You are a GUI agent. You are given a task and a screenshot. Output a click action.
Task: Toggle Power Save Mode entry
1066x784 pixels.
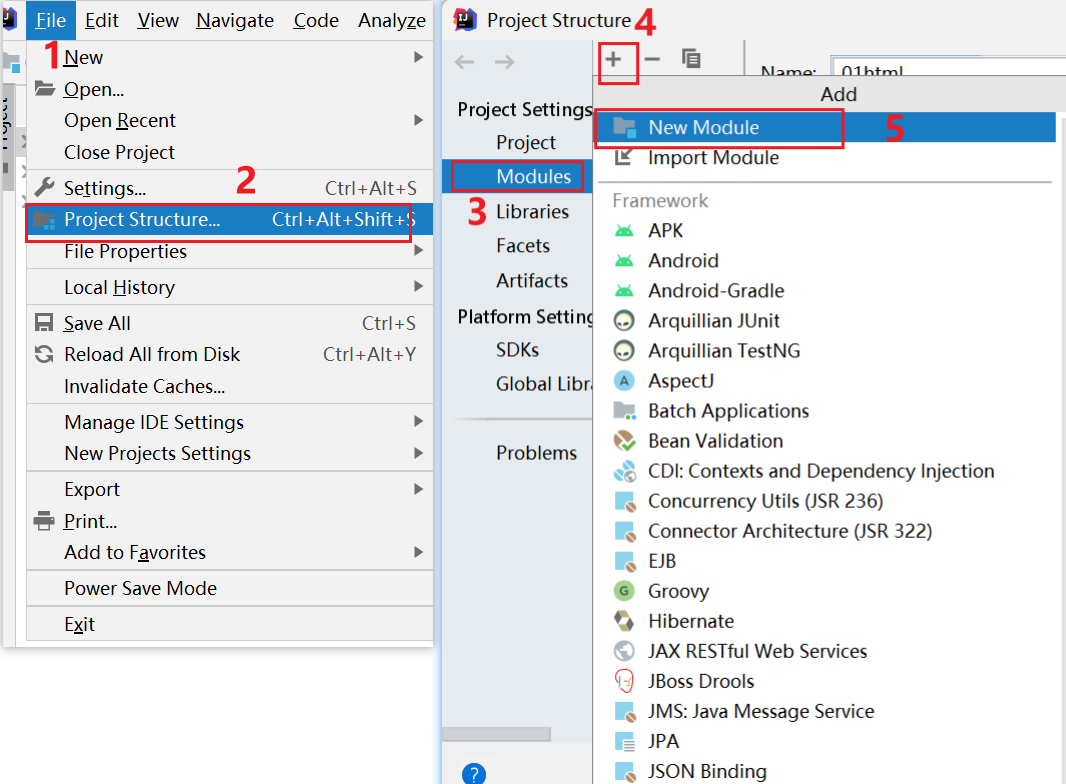coord(230,588)
